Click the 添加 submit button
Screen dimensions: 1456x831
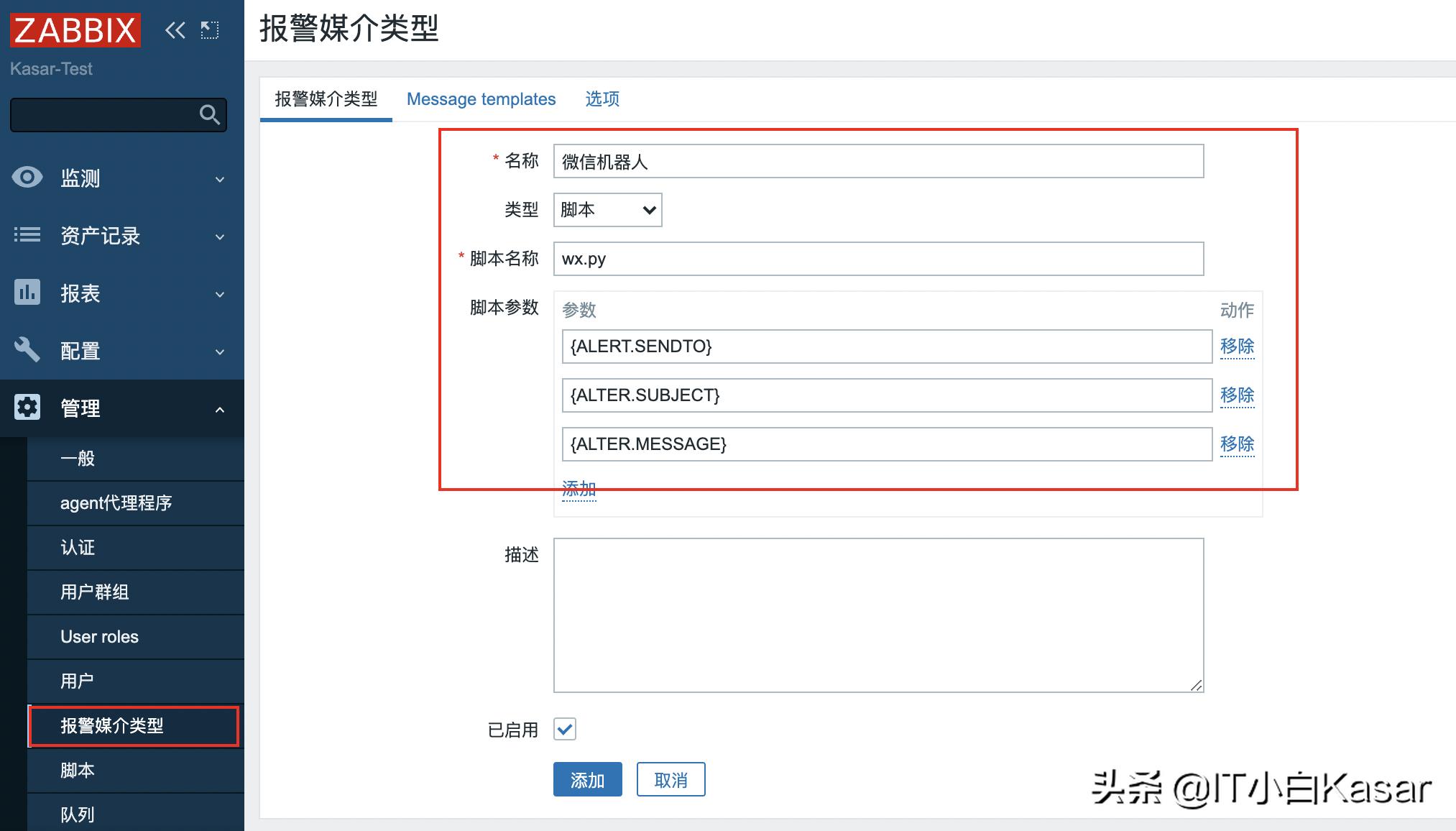pos(587,779)
